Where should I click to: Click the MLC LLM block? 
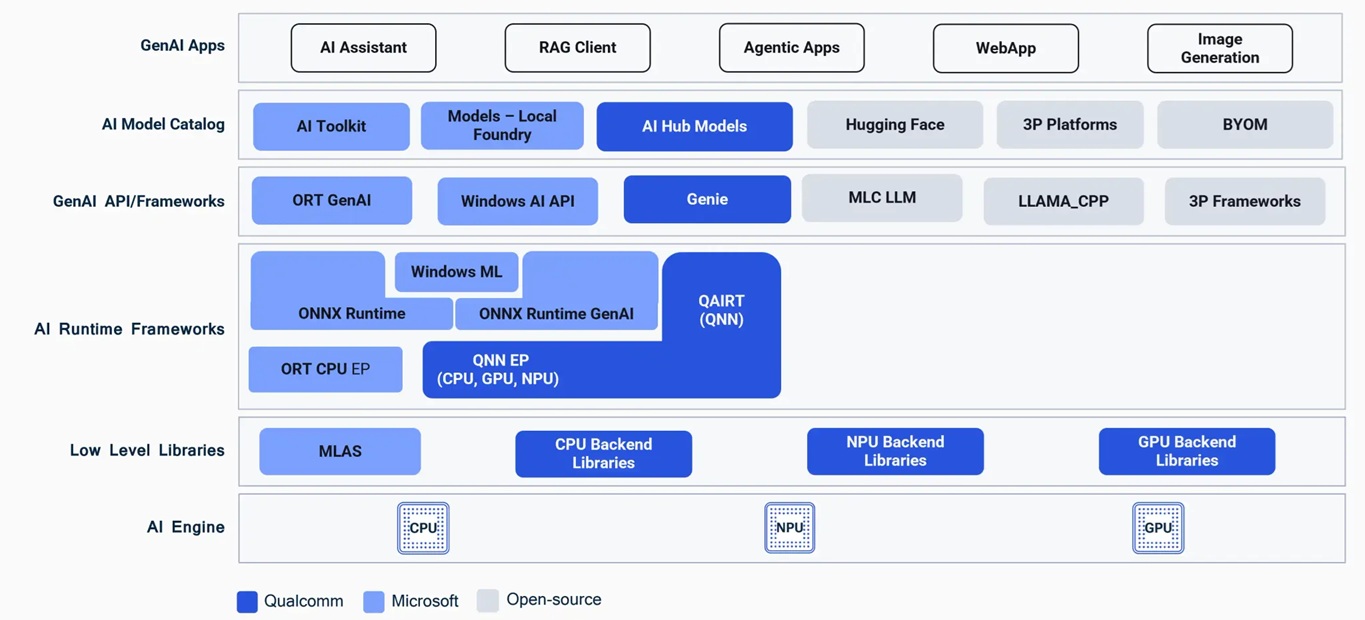(x=882, y=198)
